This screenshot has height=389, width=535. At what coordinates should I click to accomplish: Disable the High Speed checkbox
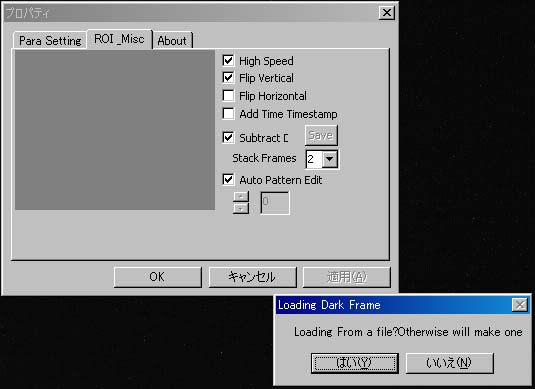[x=228, y=60]
